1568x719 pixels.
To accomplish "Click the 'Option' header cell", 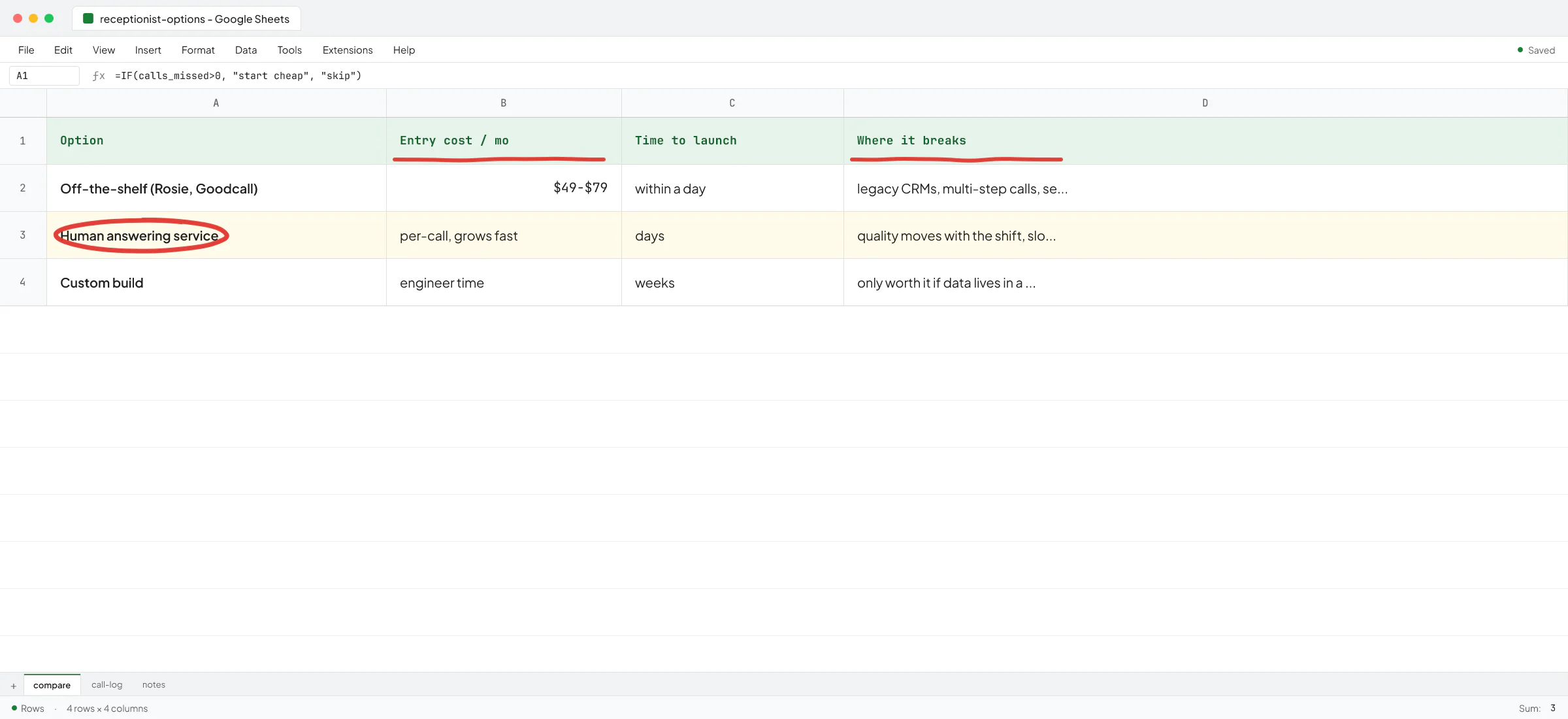I will 216,141.
